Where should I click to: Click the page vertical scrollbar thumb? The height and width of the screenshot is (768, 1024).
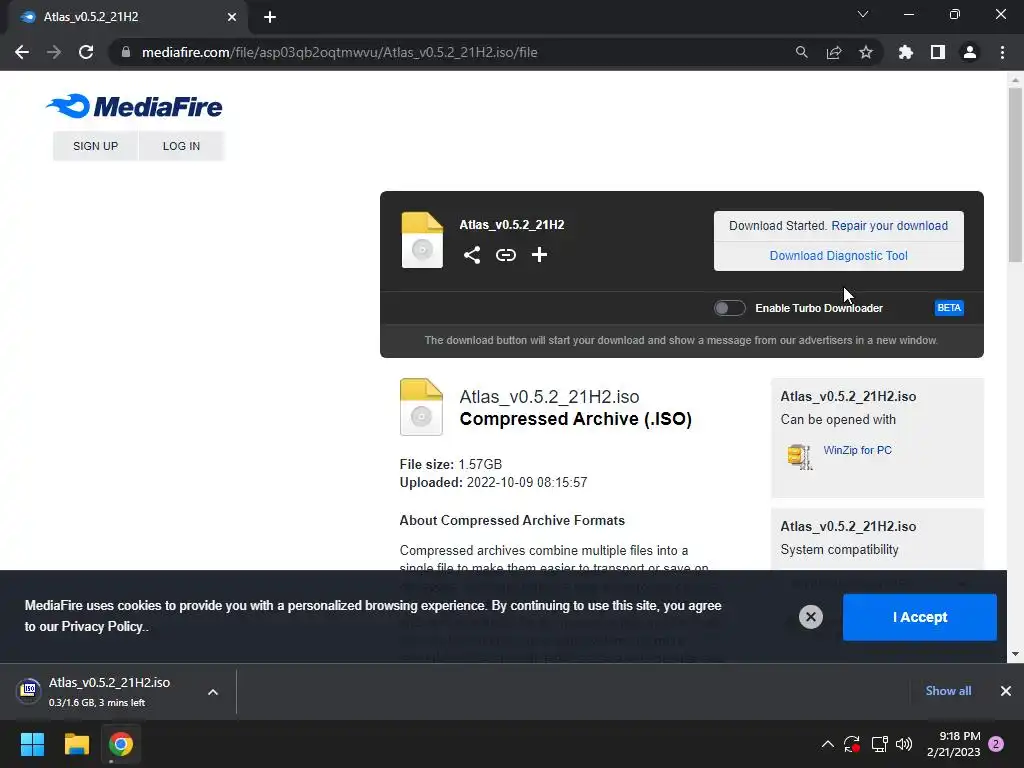[1015, 174]
